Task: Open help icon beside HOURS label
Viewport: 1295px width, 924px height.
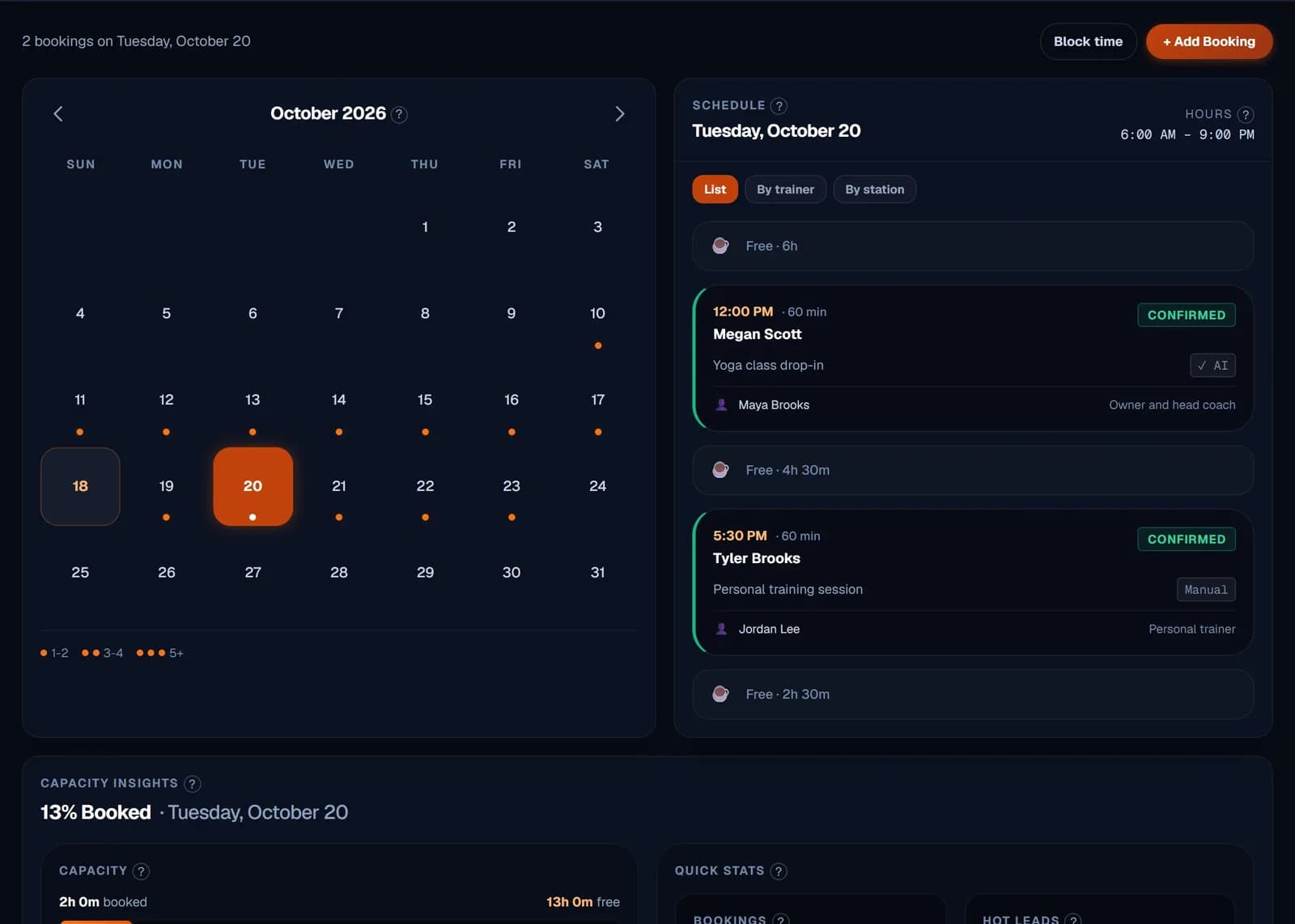Action: (x=1246, y=115)
